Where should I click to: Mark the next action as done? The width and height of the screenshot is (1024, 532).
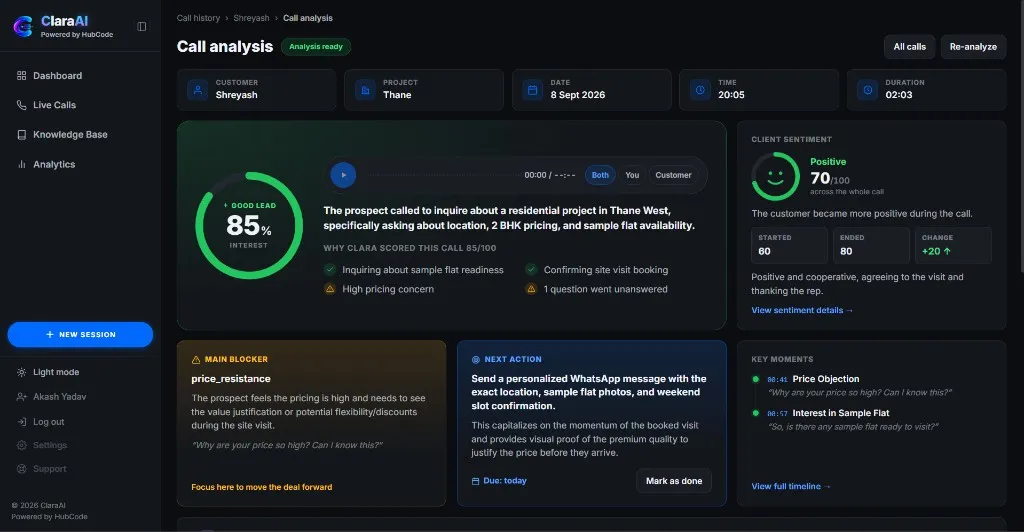pyautogui.click(x=674, y=481)
